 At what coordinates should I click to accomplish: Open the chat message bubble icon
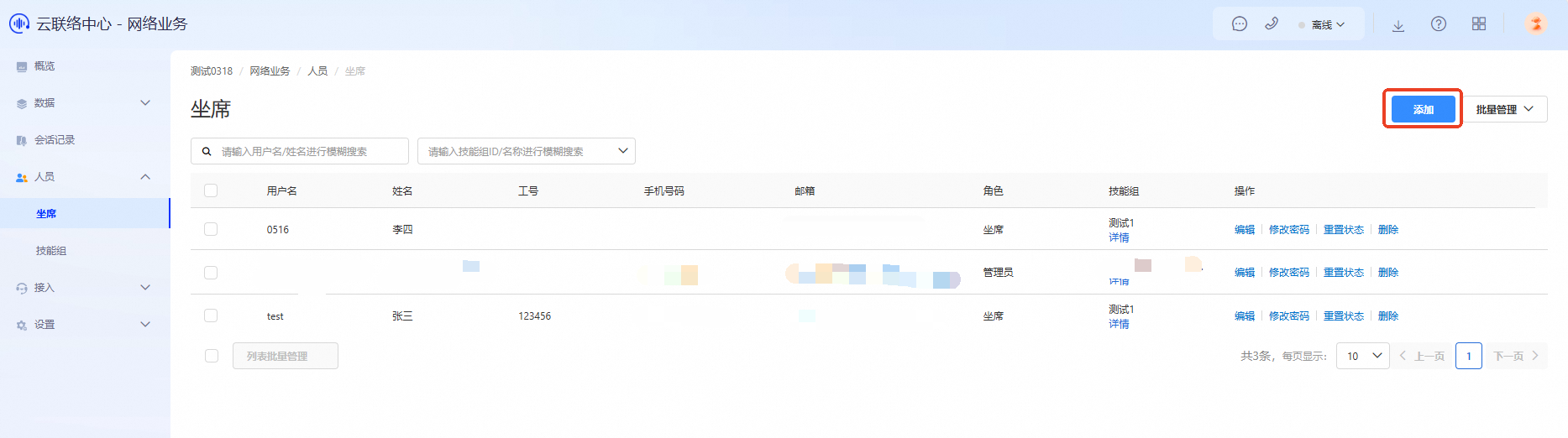[x=1240, y=24]
